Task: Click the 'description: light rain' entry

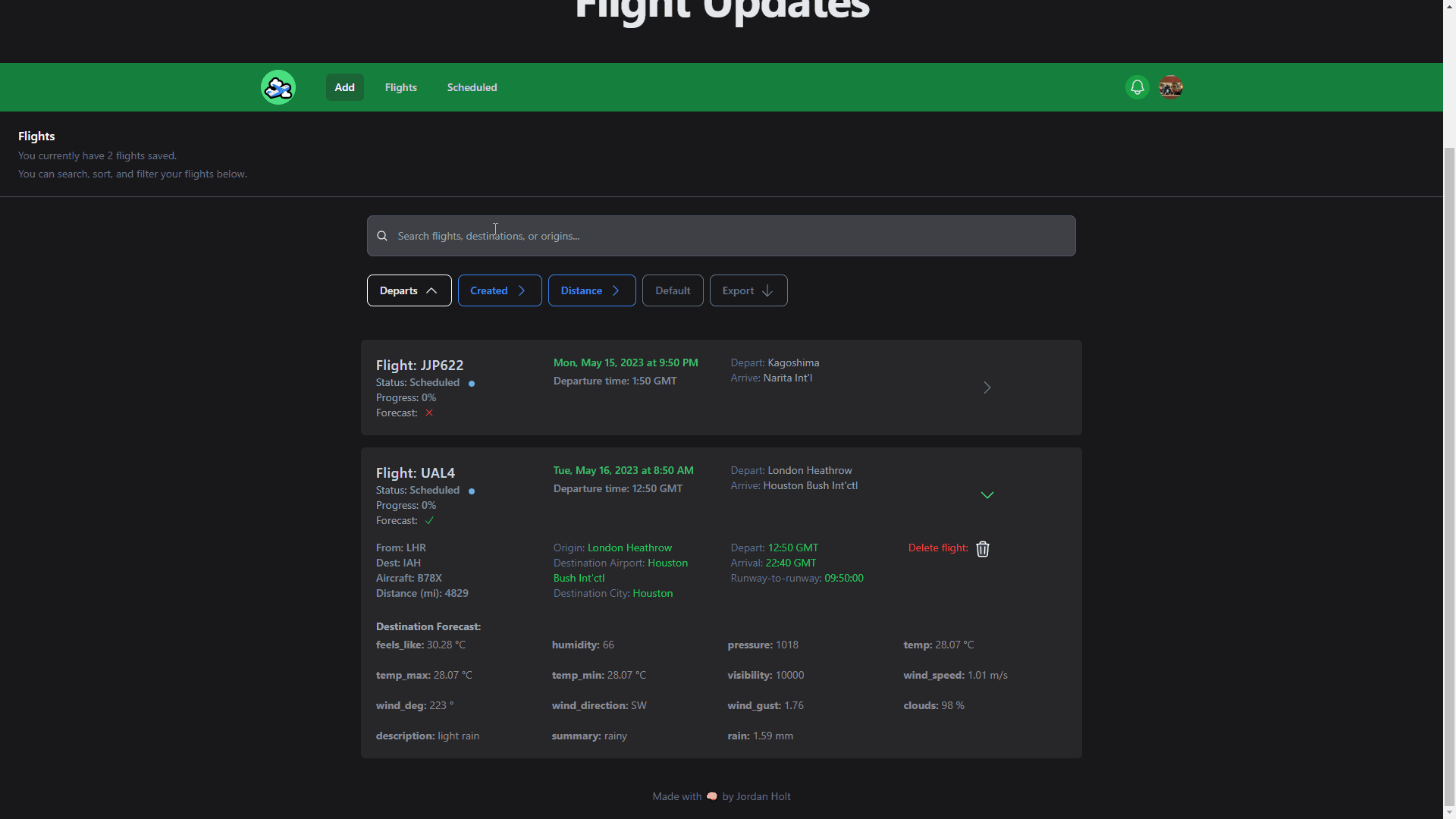Action: point(428,736)
